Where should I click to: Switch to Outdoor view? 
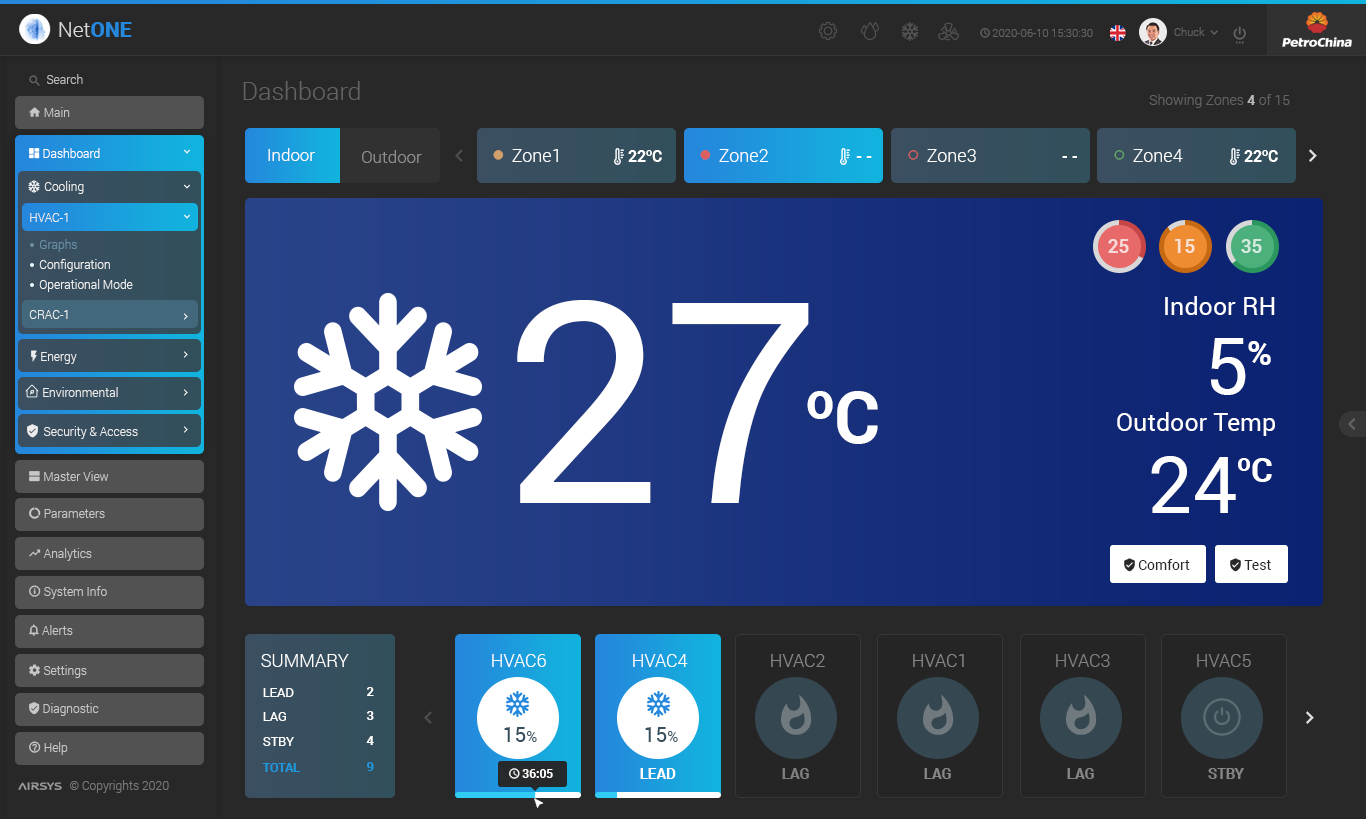point(391,157)
